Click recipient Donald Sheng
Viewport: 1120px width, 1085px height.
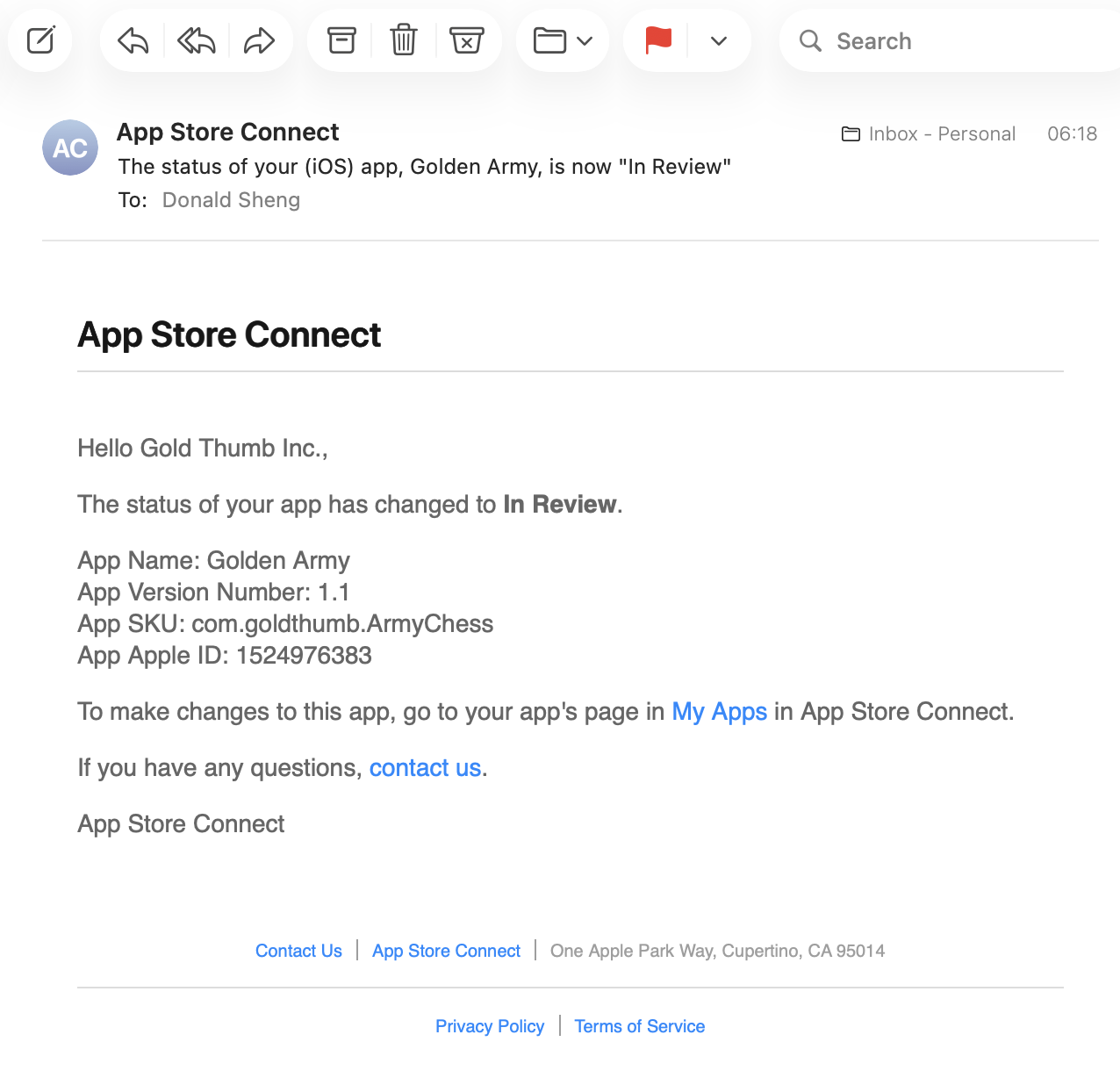(231, 200)
